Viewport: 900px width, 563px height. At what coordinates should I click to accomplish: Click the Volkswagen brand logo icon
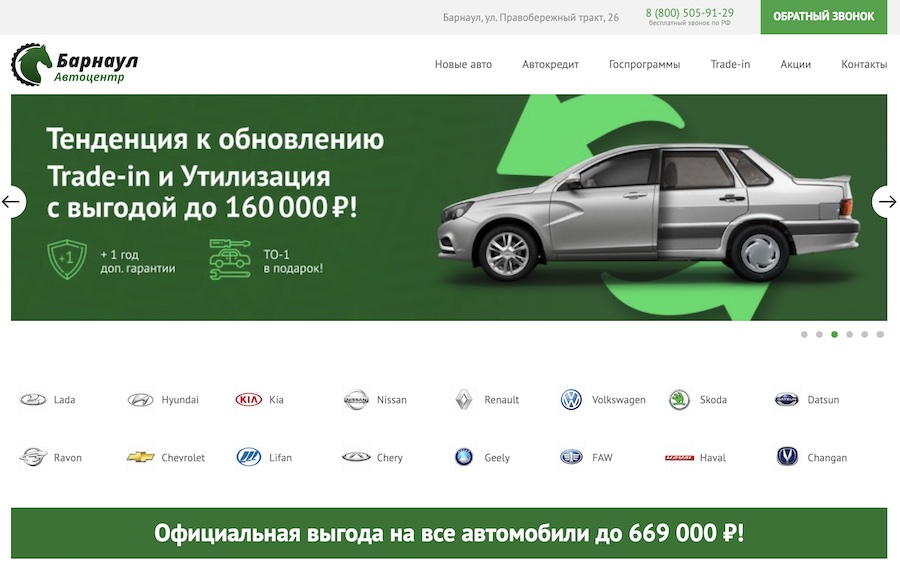point(571,399)
